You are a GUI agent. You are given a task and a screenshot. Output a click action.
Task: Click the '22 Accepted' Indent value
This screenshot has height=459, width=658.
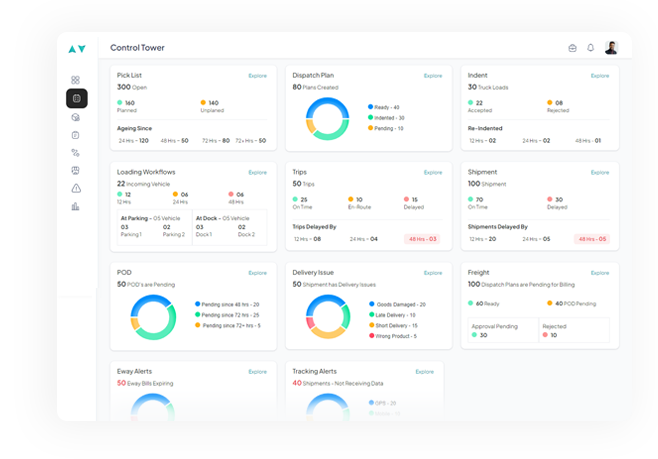[480, 106]
